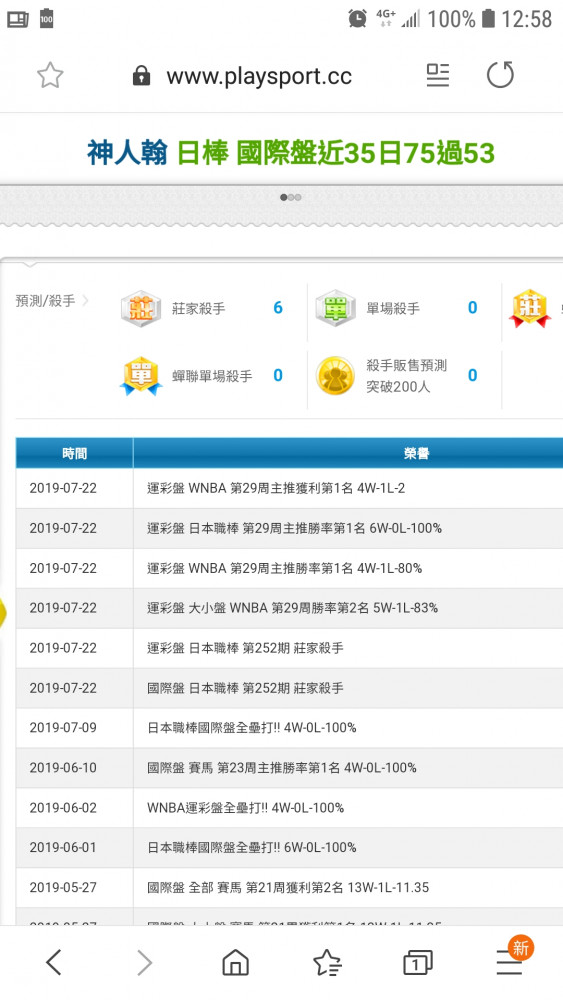Tap the bookmark star icon
Viewport: 563px width, 1000px height.
[x=50, y=76]
